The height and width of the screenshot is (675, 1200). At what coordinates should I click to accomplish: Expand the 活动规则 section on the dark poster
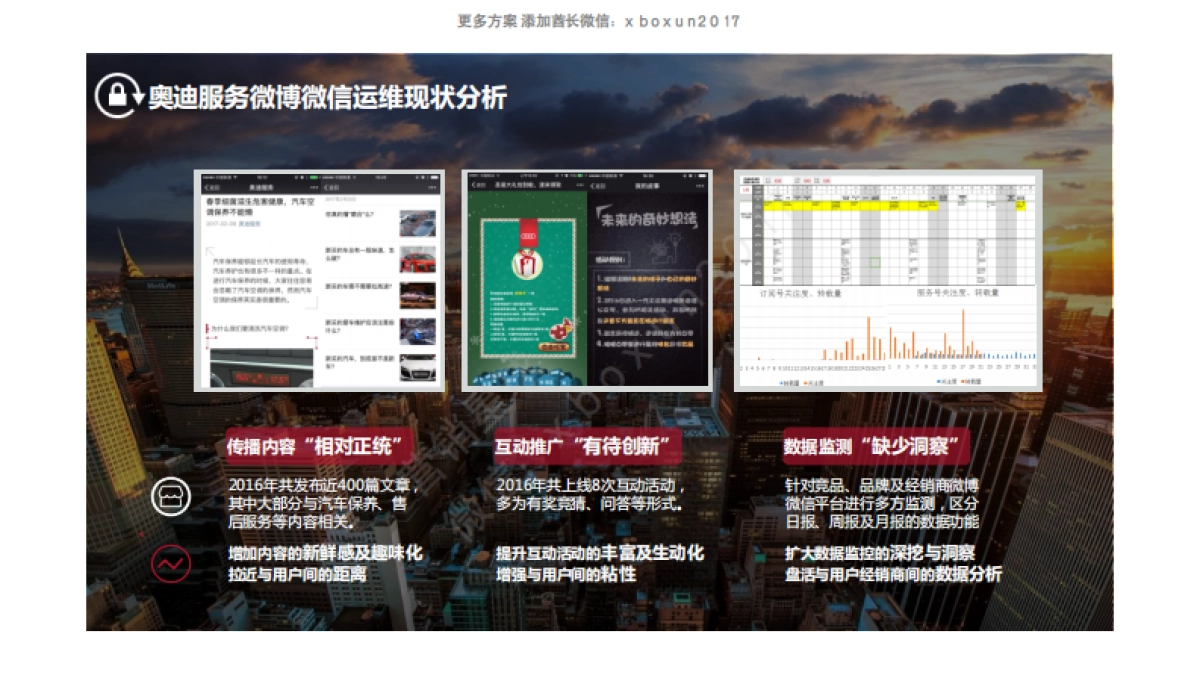611,260
